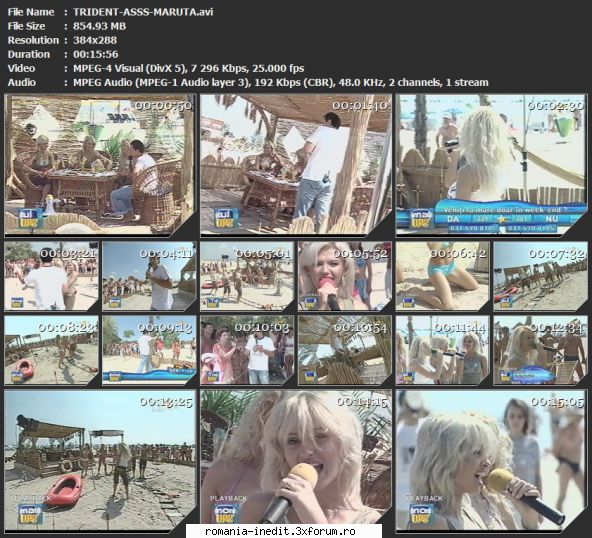
Task: Click the thumbnail at 00:09:13
Action: [149, 350]
